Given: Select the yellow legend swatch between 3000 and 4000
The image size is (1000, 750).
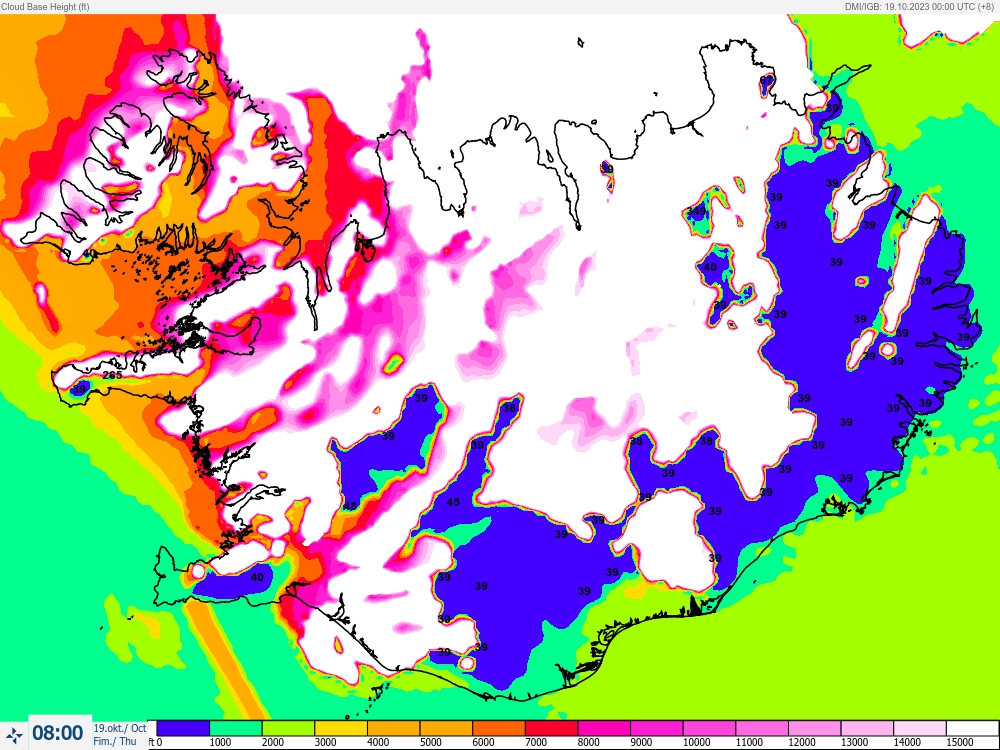Looking at the screenshot, I should (341, 728).
